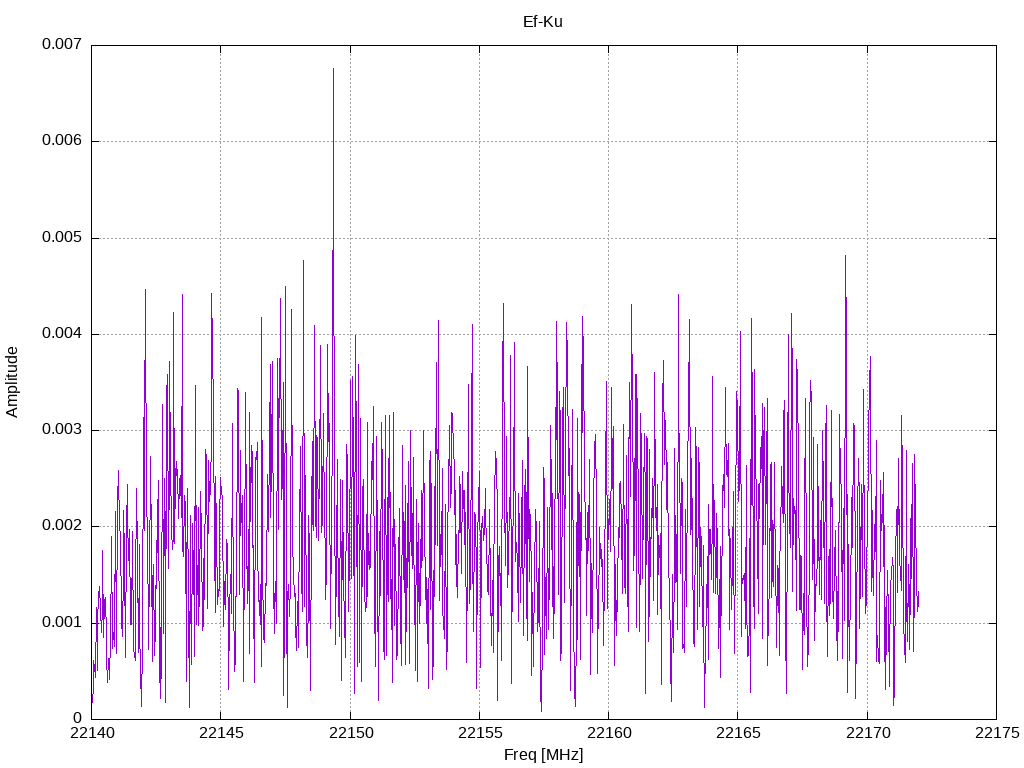Click the 22165 x-axis tick label
This screenshot has width=1024, height=768.
pyautogui.click(x=739, y=733)
